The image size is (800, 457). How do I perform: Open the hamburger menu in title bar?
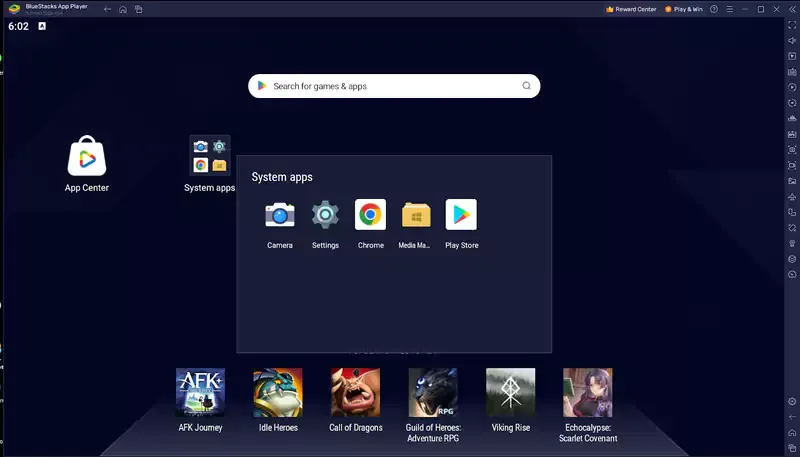click(730, 9)
